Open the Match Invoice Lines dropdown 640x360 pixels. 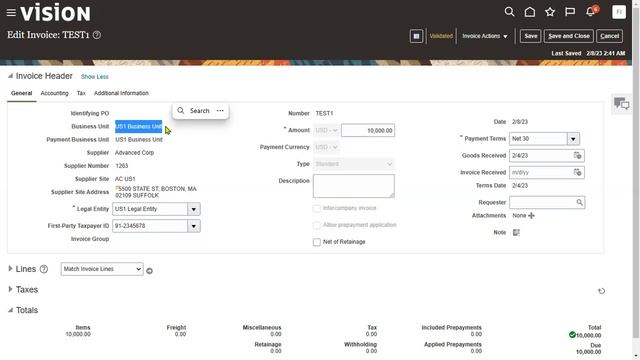[x=102, y=269]
